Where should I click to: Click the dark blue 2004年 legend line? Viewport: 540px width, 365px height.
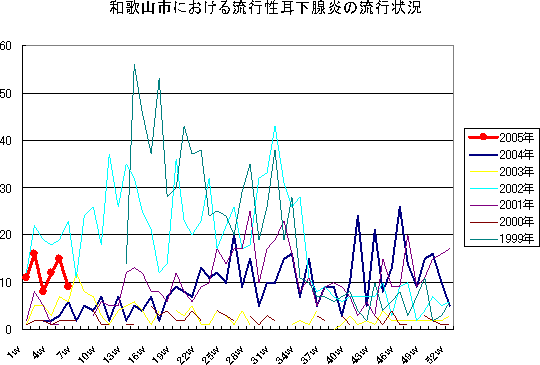[x=483, y=155]
